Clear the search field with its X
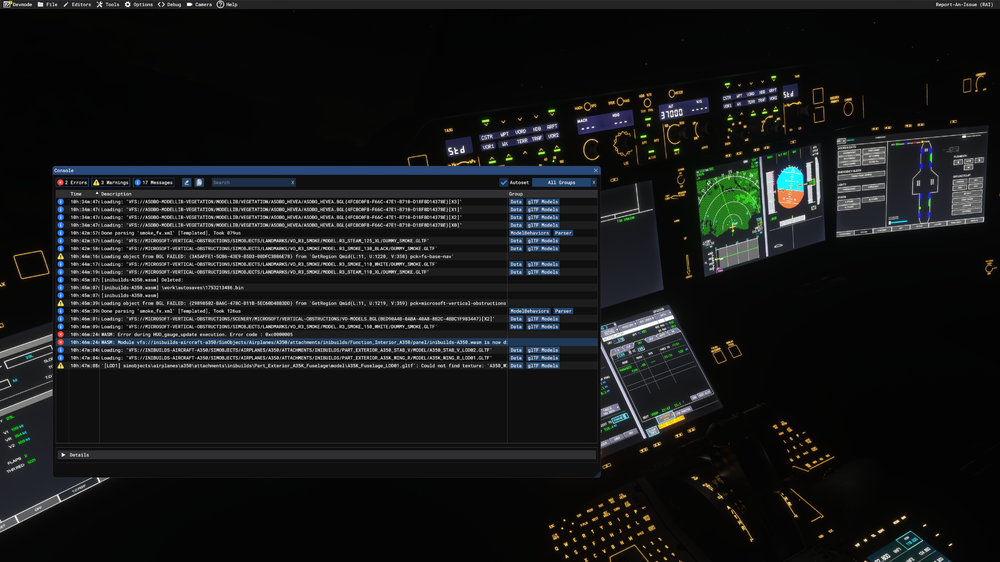The image size is (1000, 562). pyautogui.click(x=292, y=183)
